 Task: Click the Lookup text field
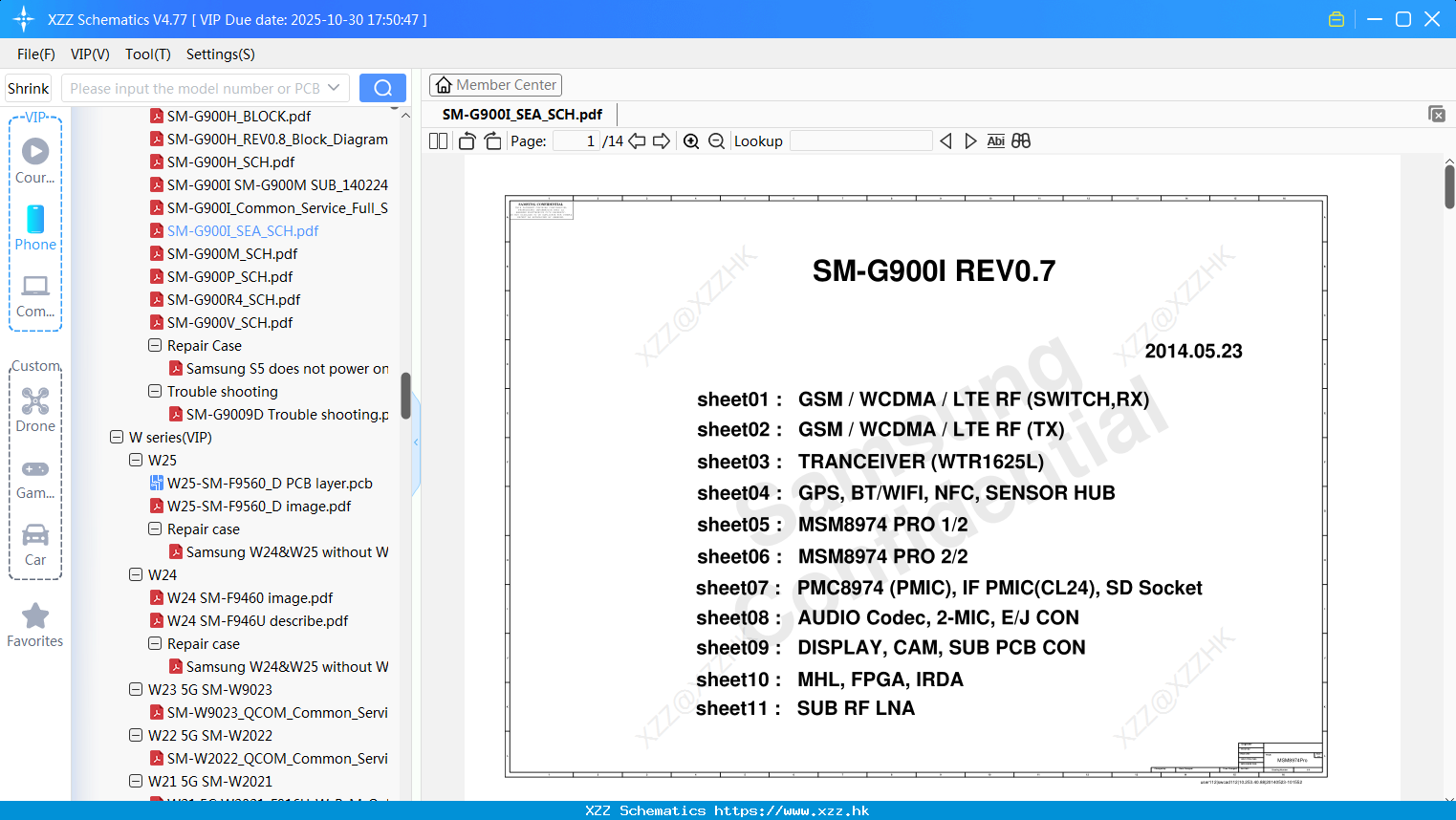point(861,141)
